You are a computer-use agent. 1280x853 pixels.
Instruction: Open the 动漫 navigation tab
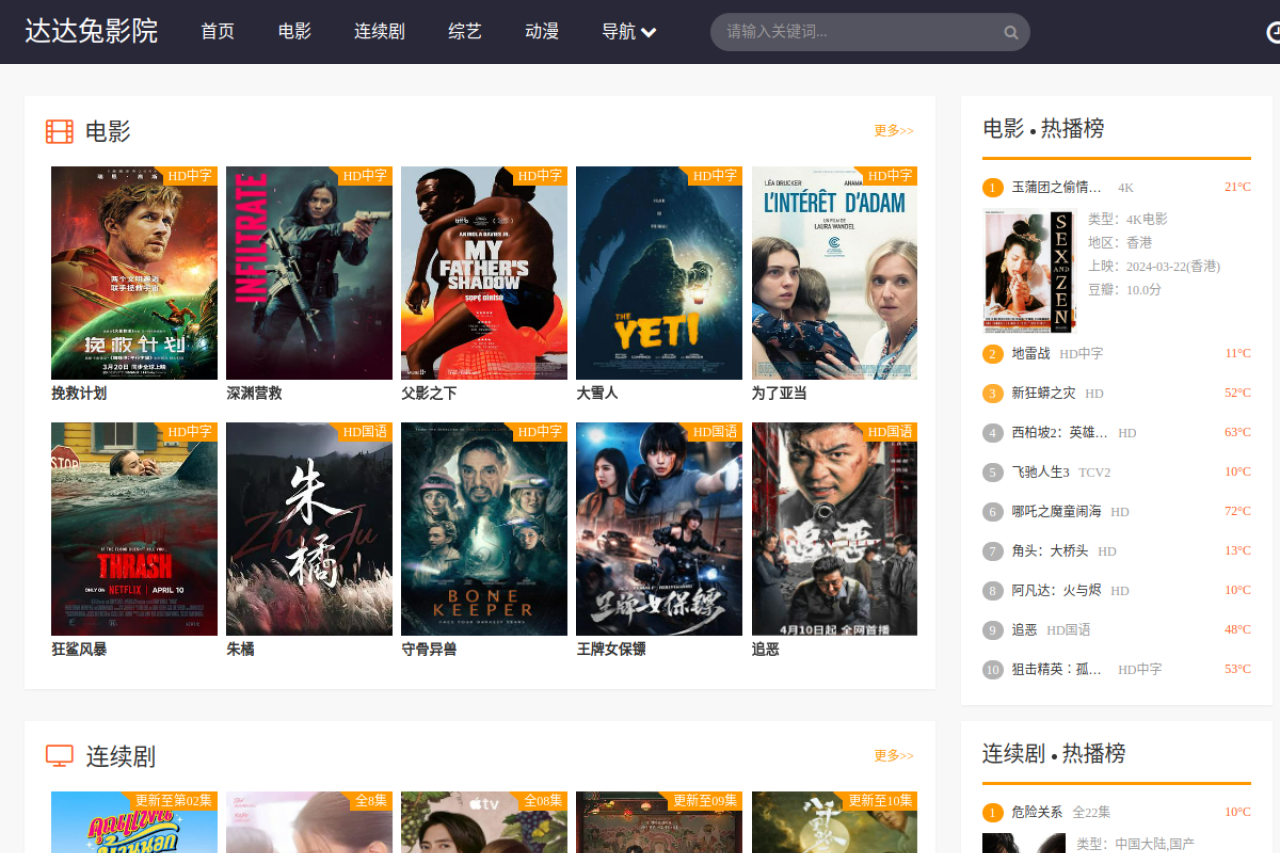541,32
